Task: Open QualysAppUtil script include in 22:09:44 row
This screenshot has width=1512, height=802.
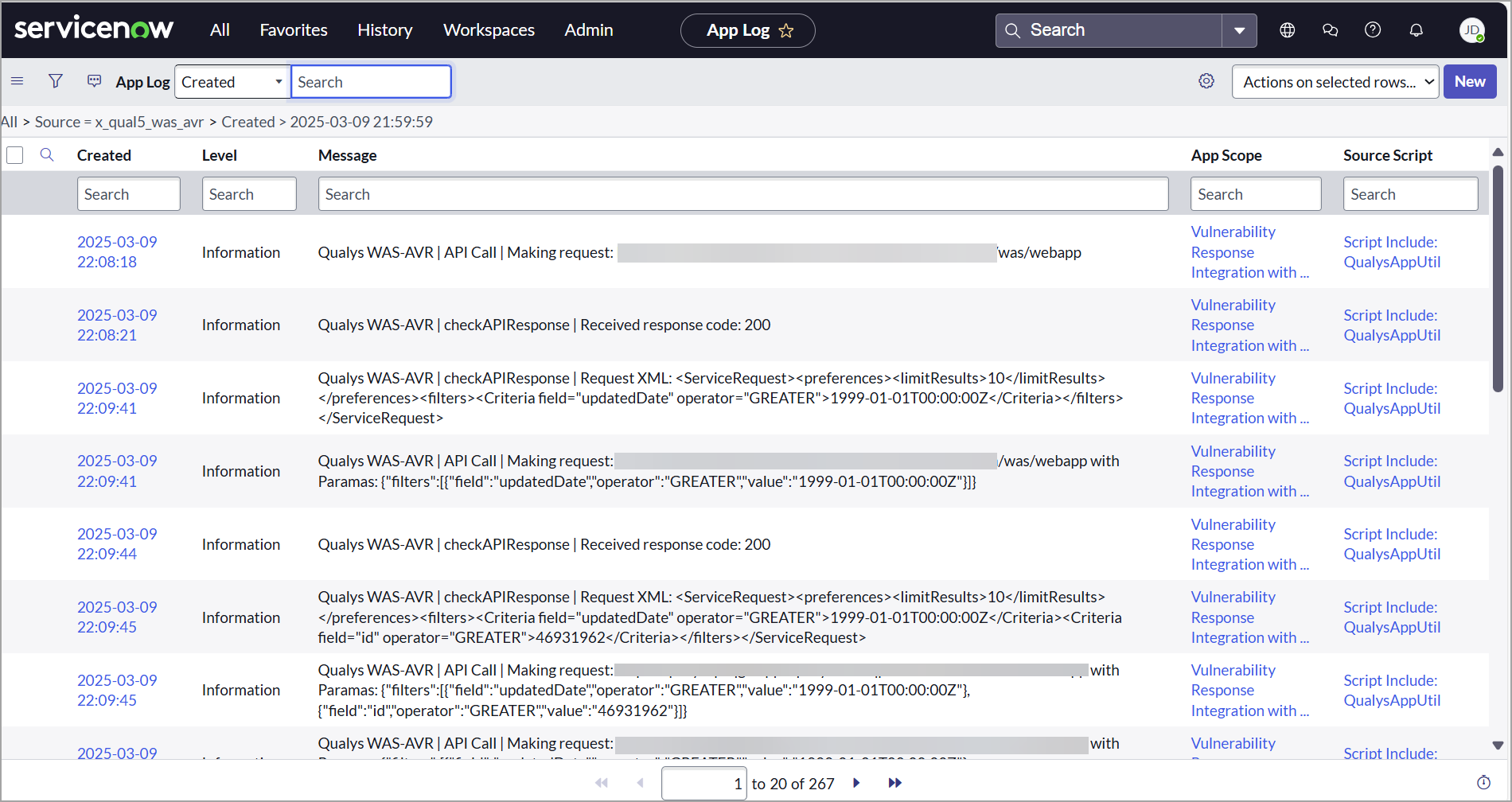Action: tap(1392, 544)
